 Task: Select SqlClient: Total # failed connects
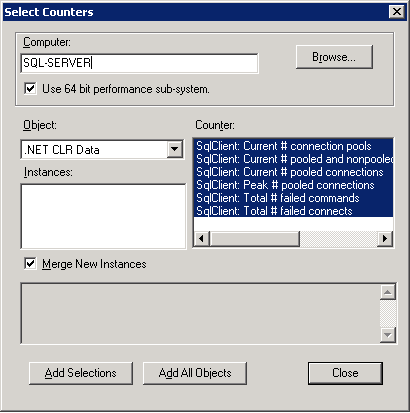coord(293,211)
